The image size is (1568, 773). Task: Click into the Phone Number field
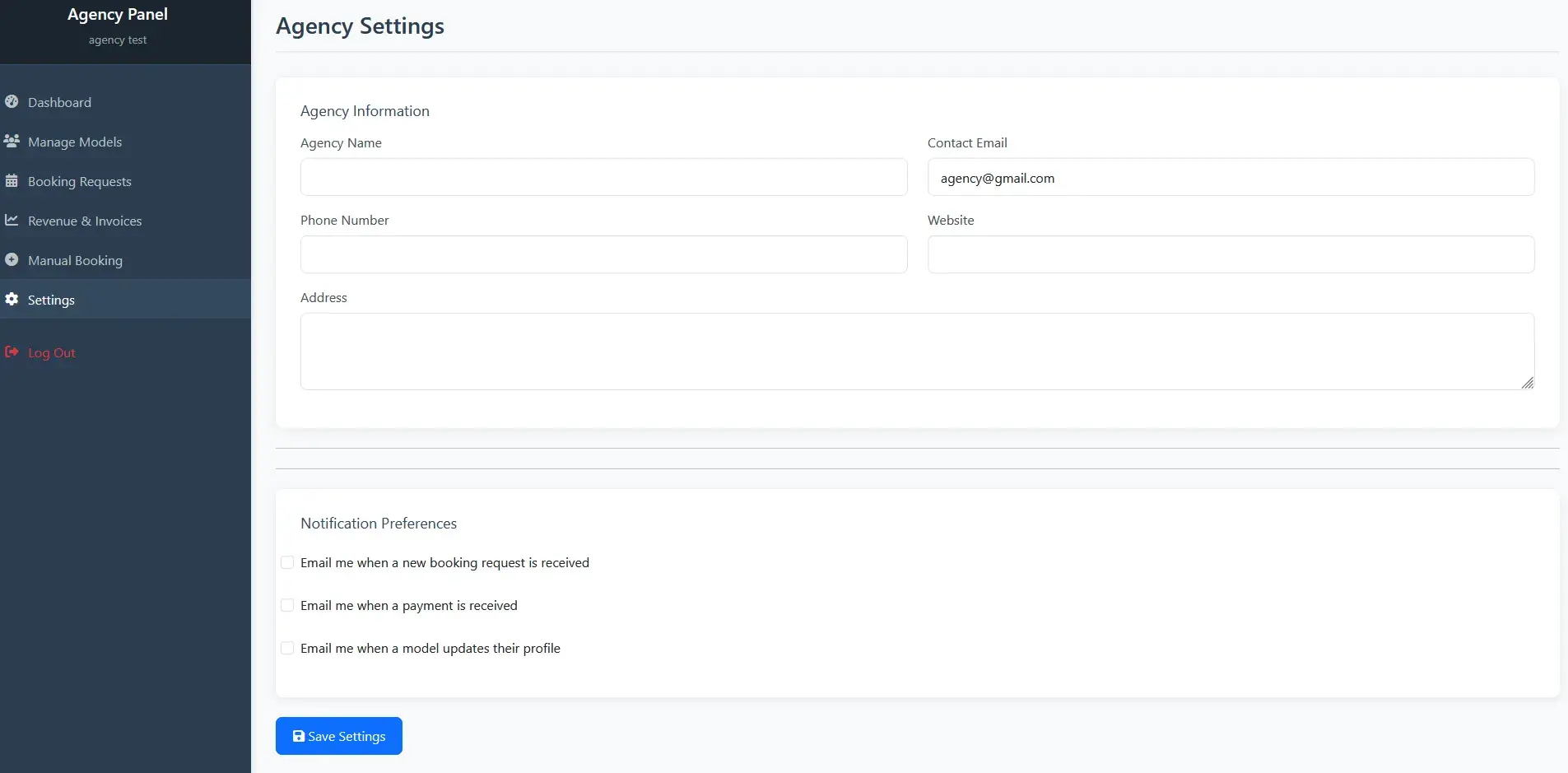tap(603, 255)
